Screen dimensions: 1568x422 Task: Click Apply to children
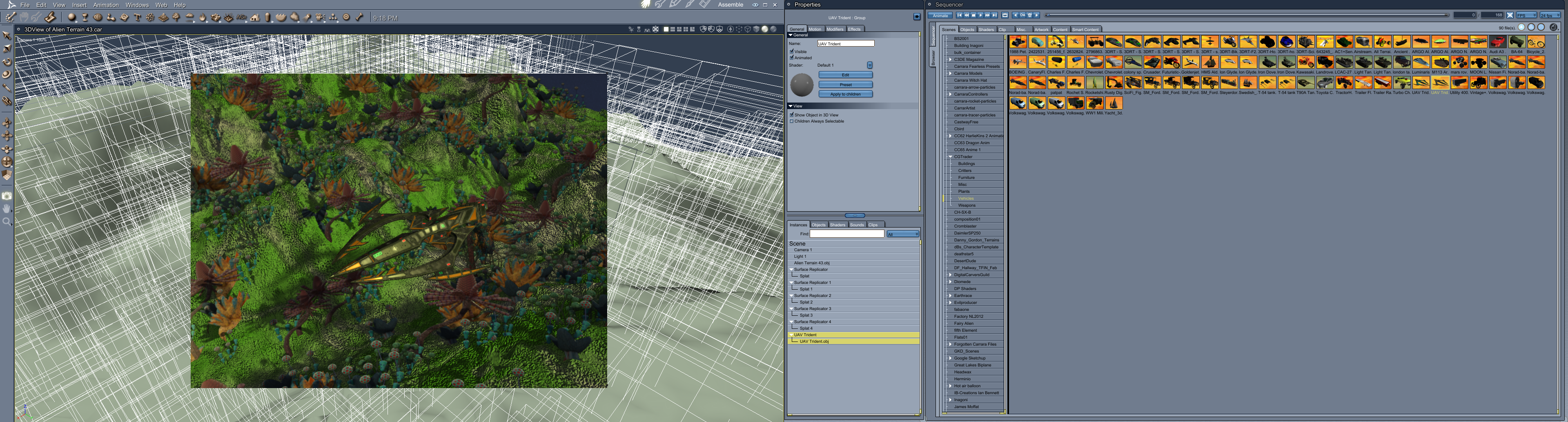coord(846,94)
